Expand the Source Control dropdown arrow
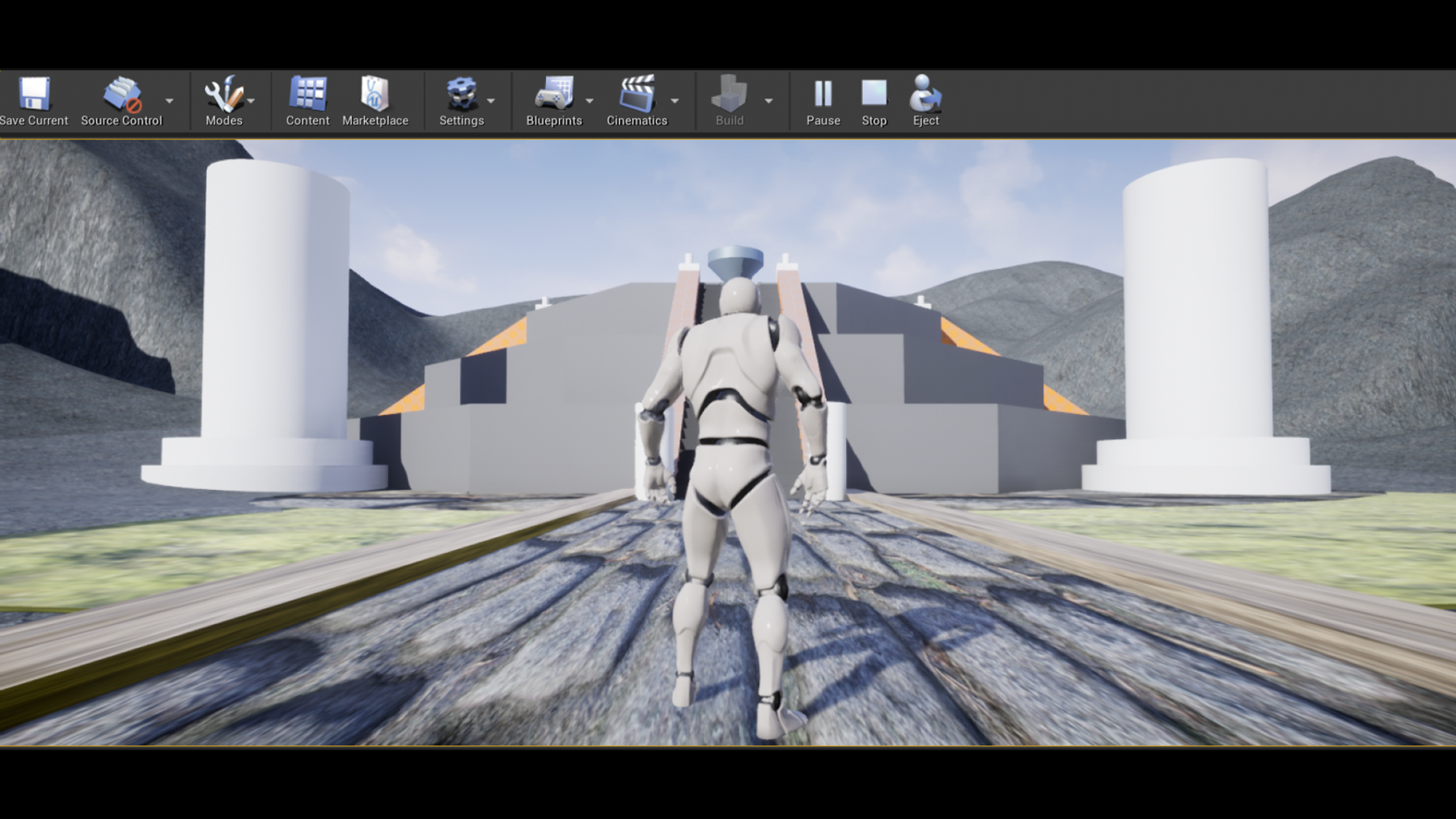Image resolution: width=1456 pixels, height=819 pixels. pos(169,101)
